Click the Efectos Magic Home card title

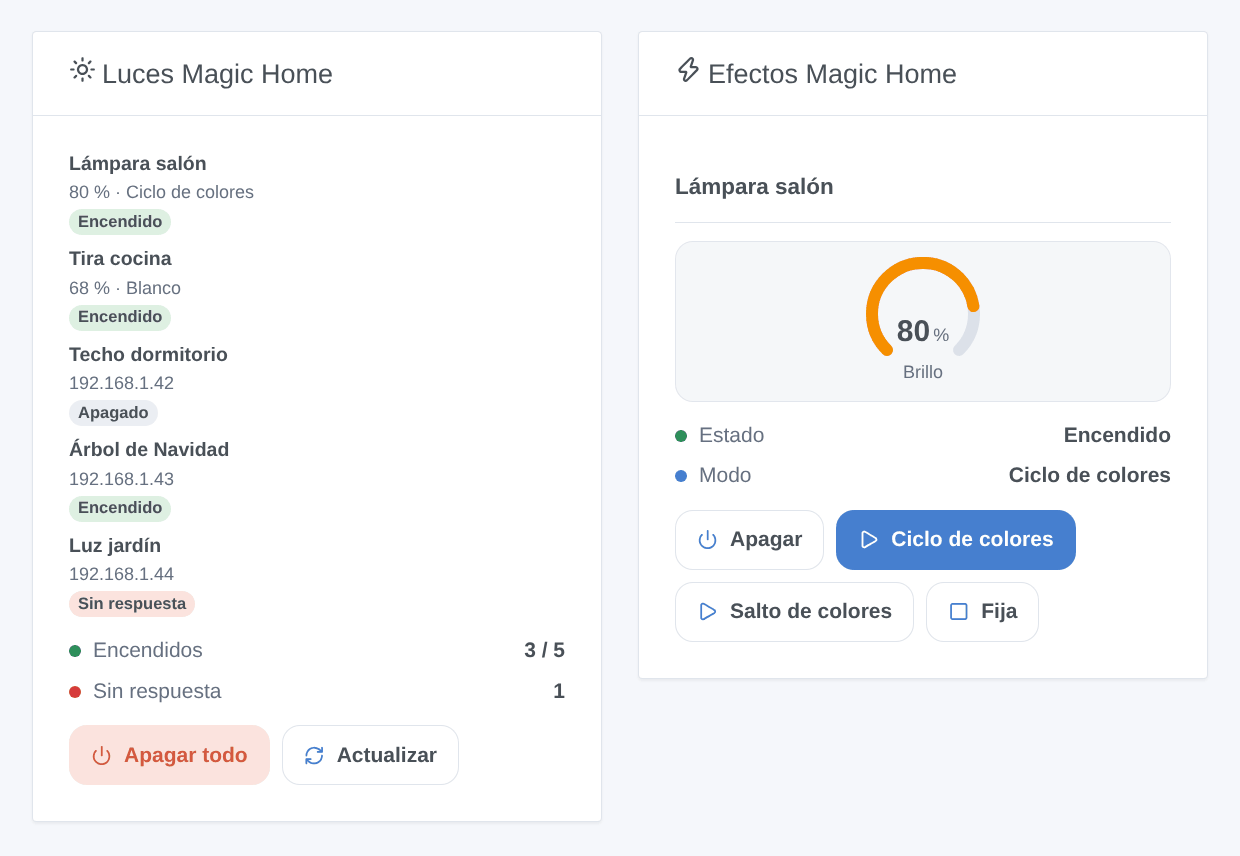click(x=832, y=74)
